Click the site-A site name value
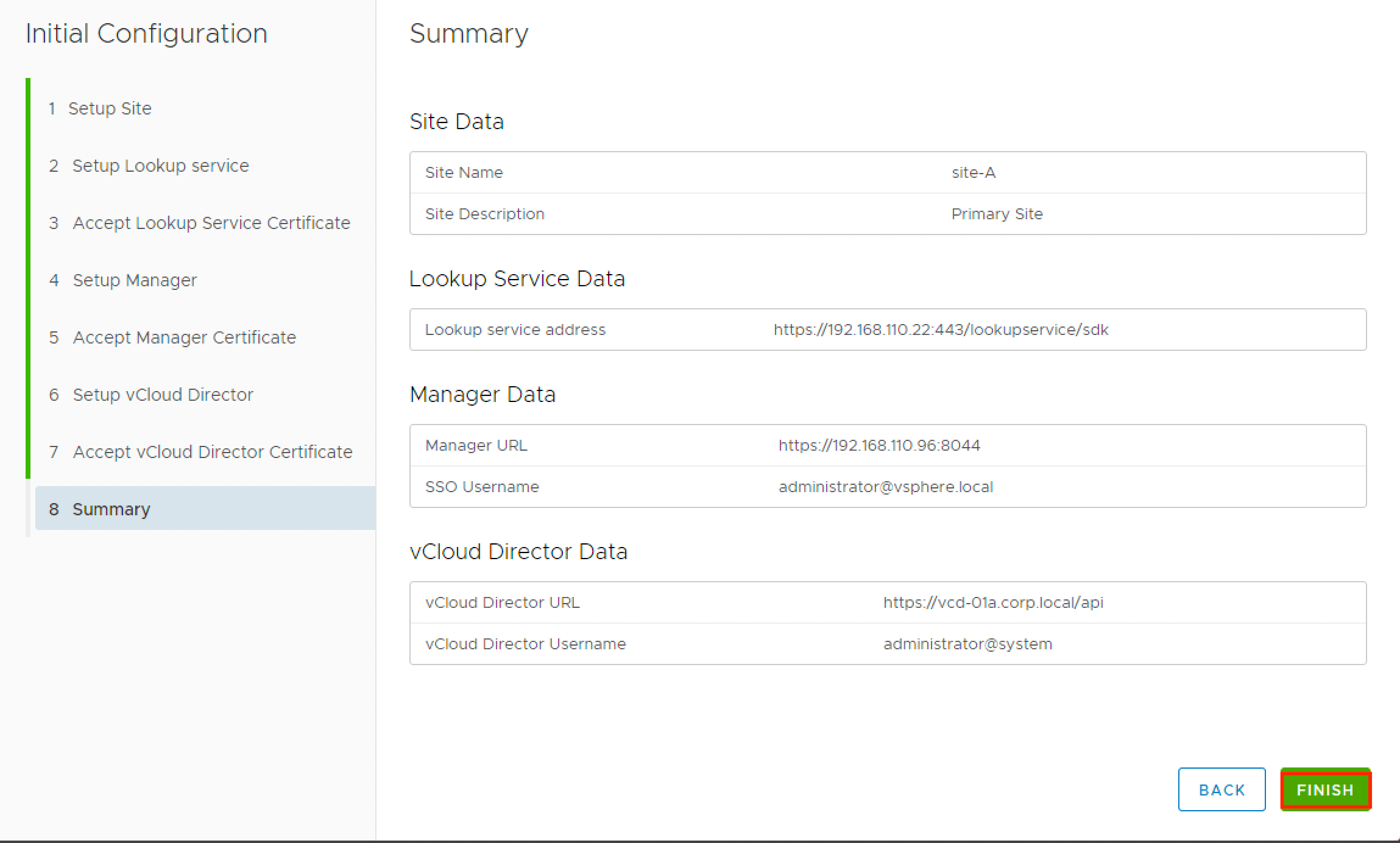The height and width of the screenshot is (843, 1400). click(x=974, y=173)
